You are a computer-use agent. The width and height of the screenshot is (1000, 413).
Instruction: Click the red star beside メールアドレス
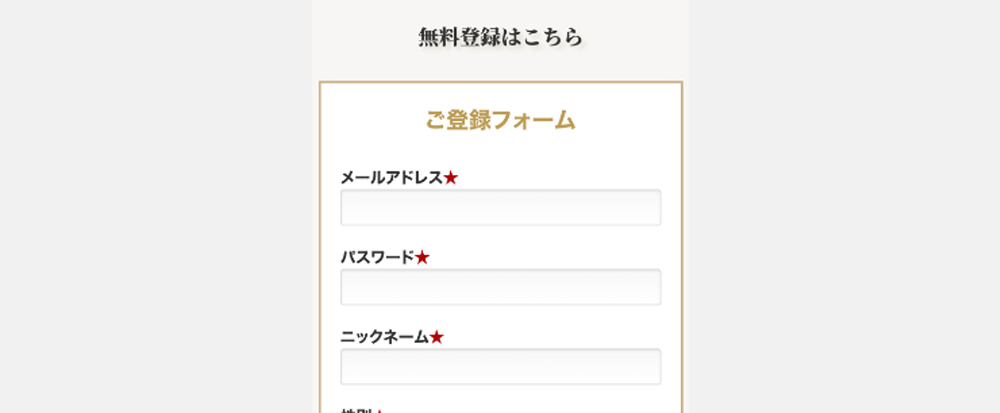click(x=451, y=178)
